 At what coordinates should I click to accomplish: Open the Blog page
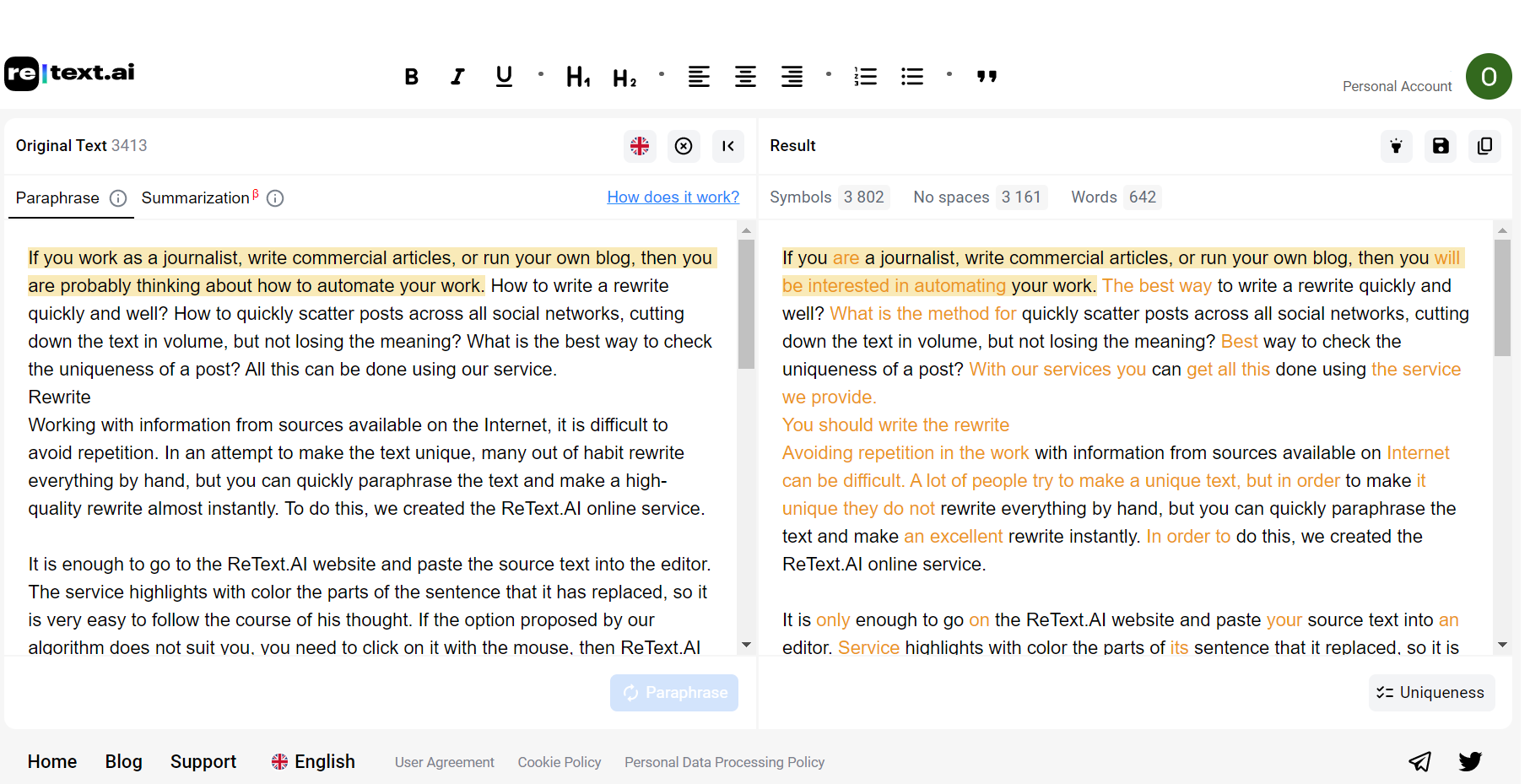click(123, 762)
